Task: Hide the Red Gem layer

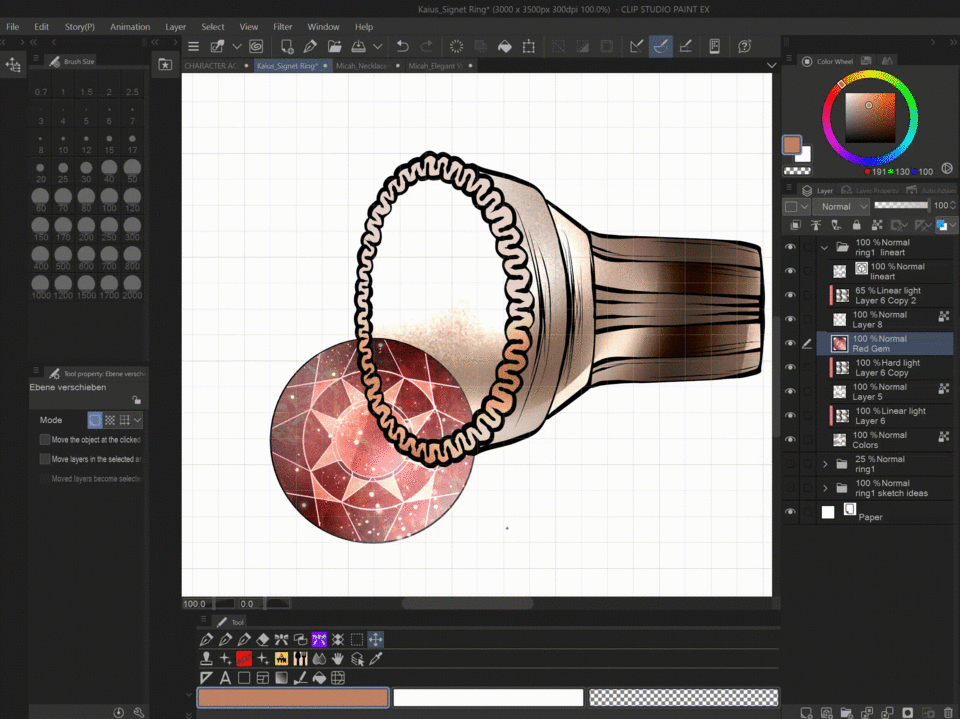Action: point(790,343)
